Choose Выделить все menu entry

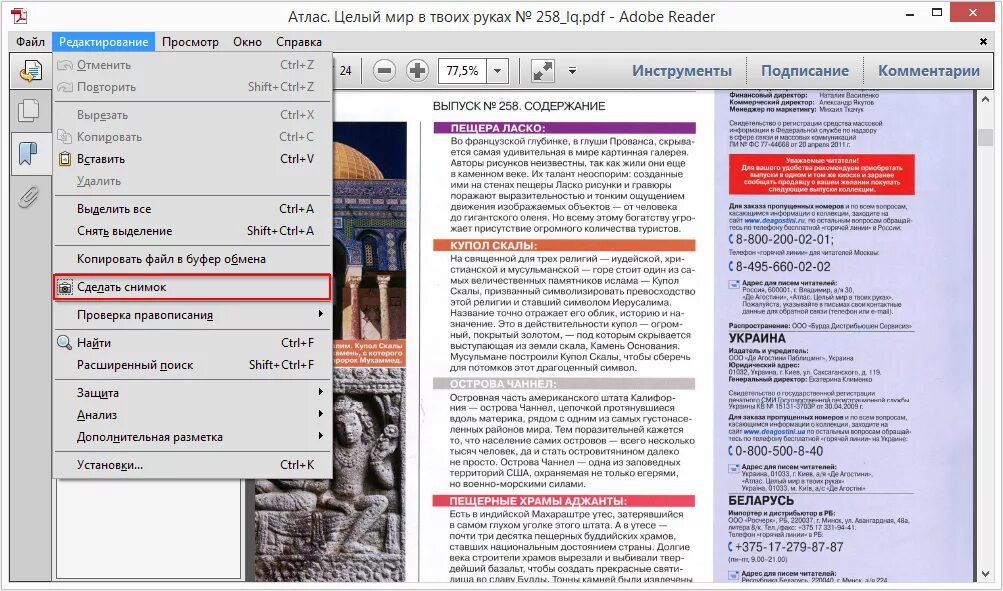[x=192, y=209]
